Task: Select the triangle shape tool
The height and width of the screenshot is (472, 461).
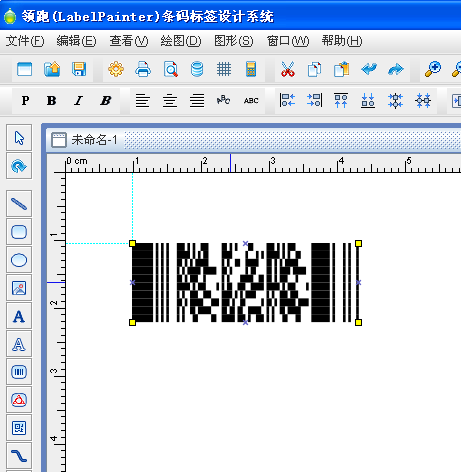Action: tap(19, 400)
